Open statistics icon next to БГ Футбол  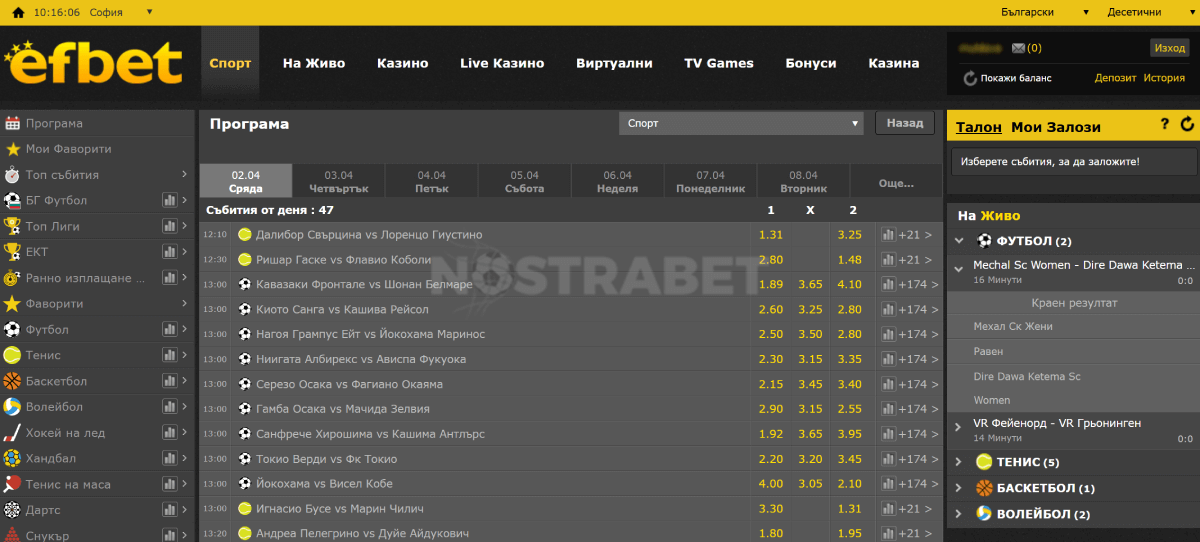(169, 201)
